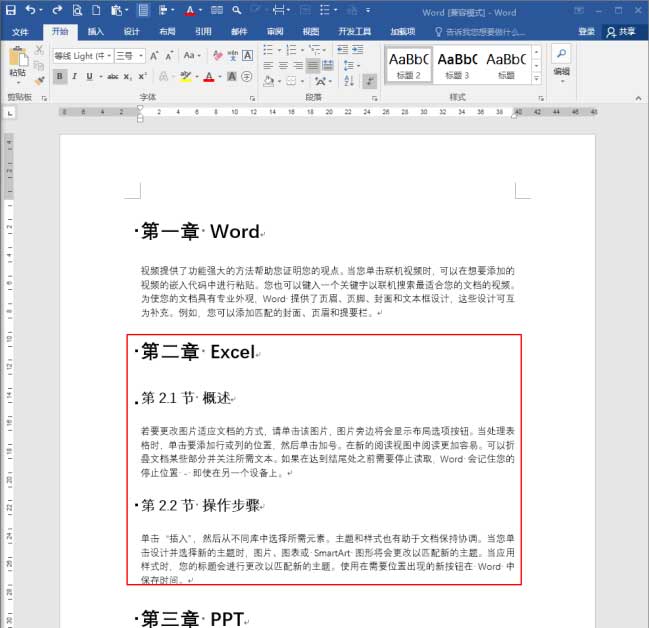Image resolution: width=649 pixels, height=628 pixels.
Task: Open the Find magnifier above 编辑
Action: 562,54
